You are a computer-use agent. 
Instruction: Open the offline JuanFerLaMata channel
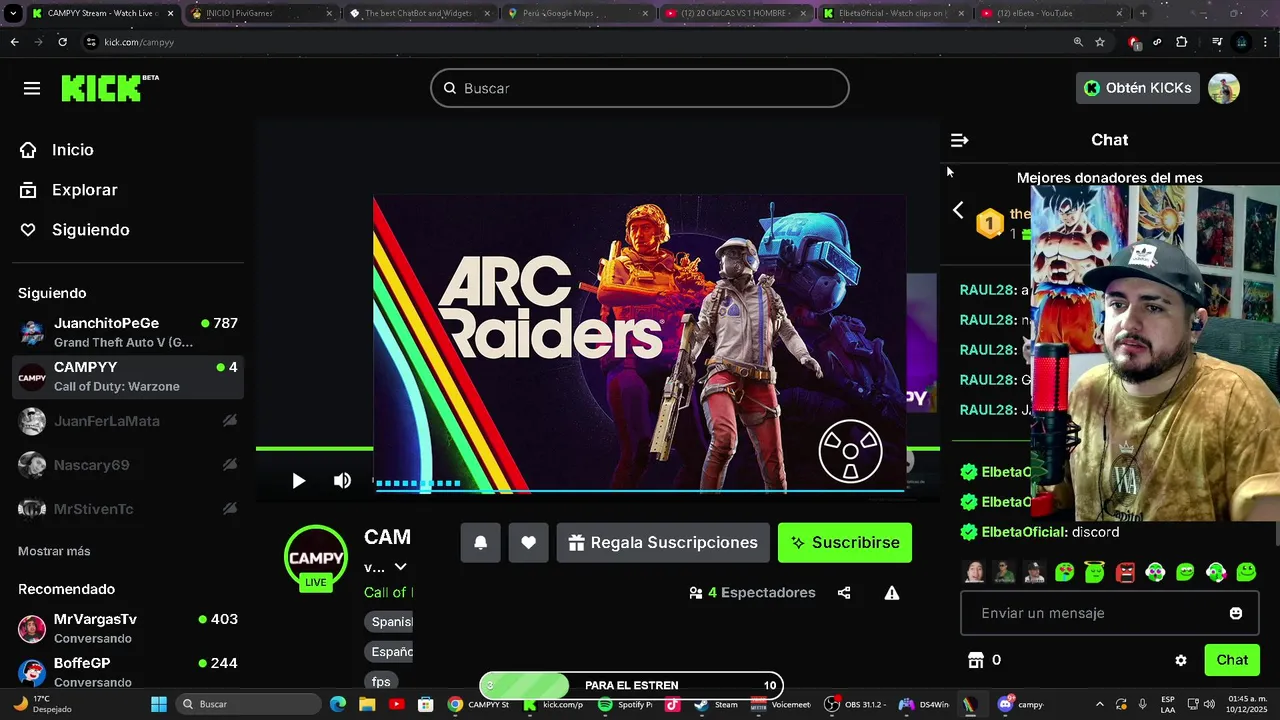pyautogui.click(x=128, y=421)
